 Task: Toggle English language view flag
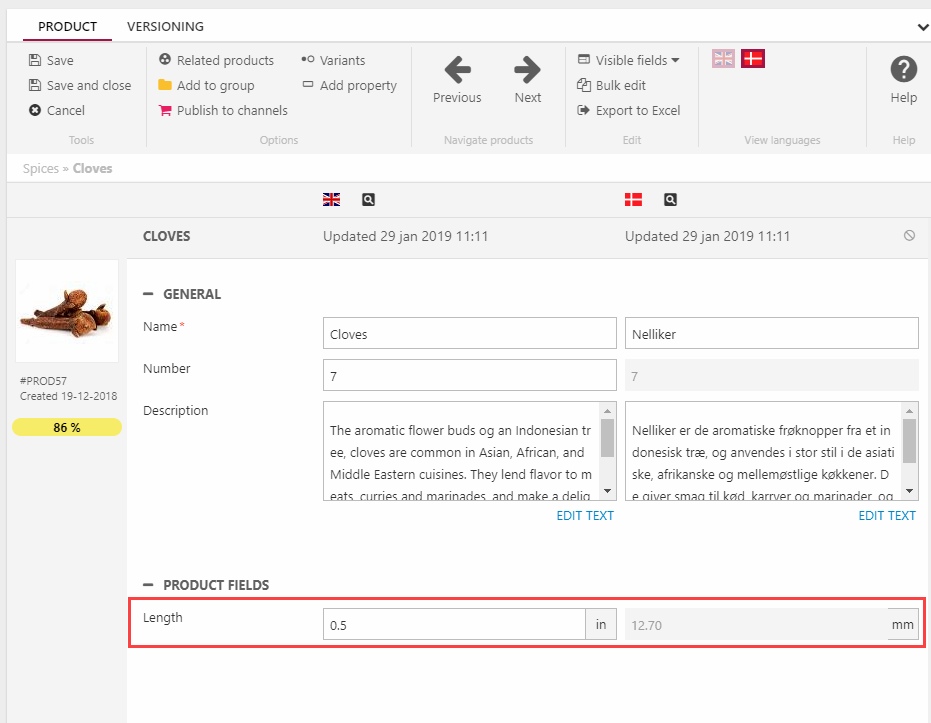pyautogui.click(x=723, y=59)
